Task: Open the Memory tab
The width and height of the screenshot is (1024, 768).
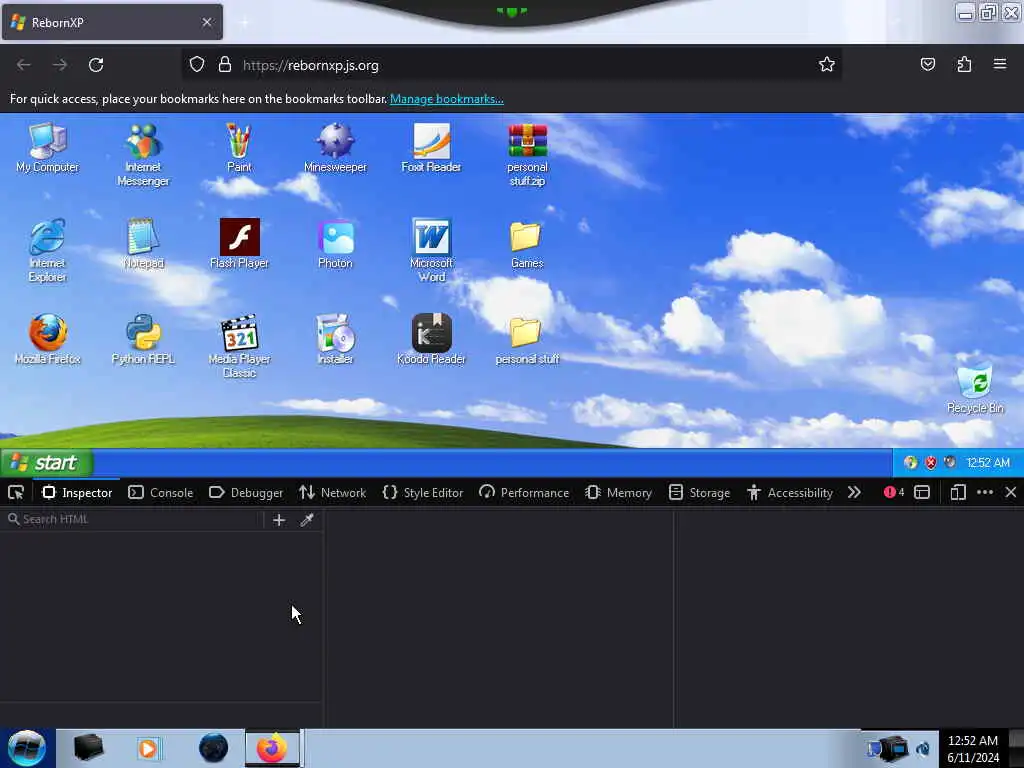Action: tap(618, 492)
